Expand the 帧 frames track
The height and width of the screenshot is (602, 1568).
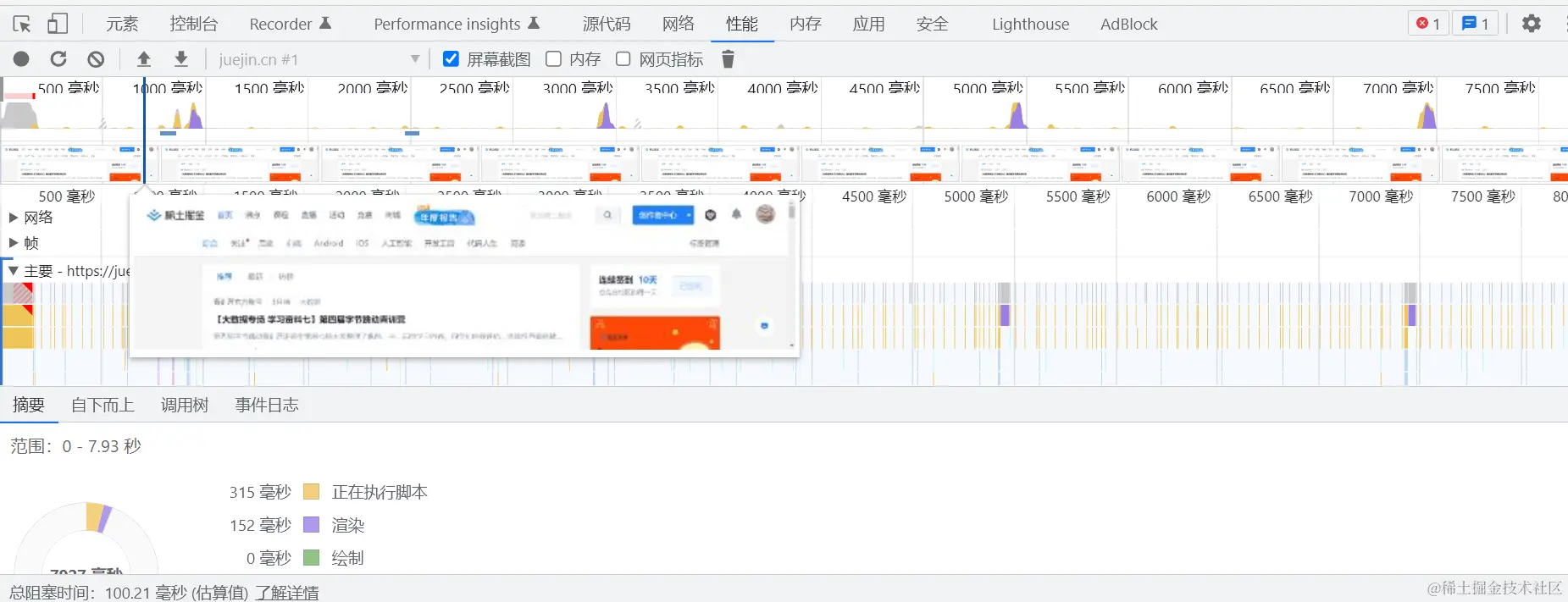click(x=14, y=243)
